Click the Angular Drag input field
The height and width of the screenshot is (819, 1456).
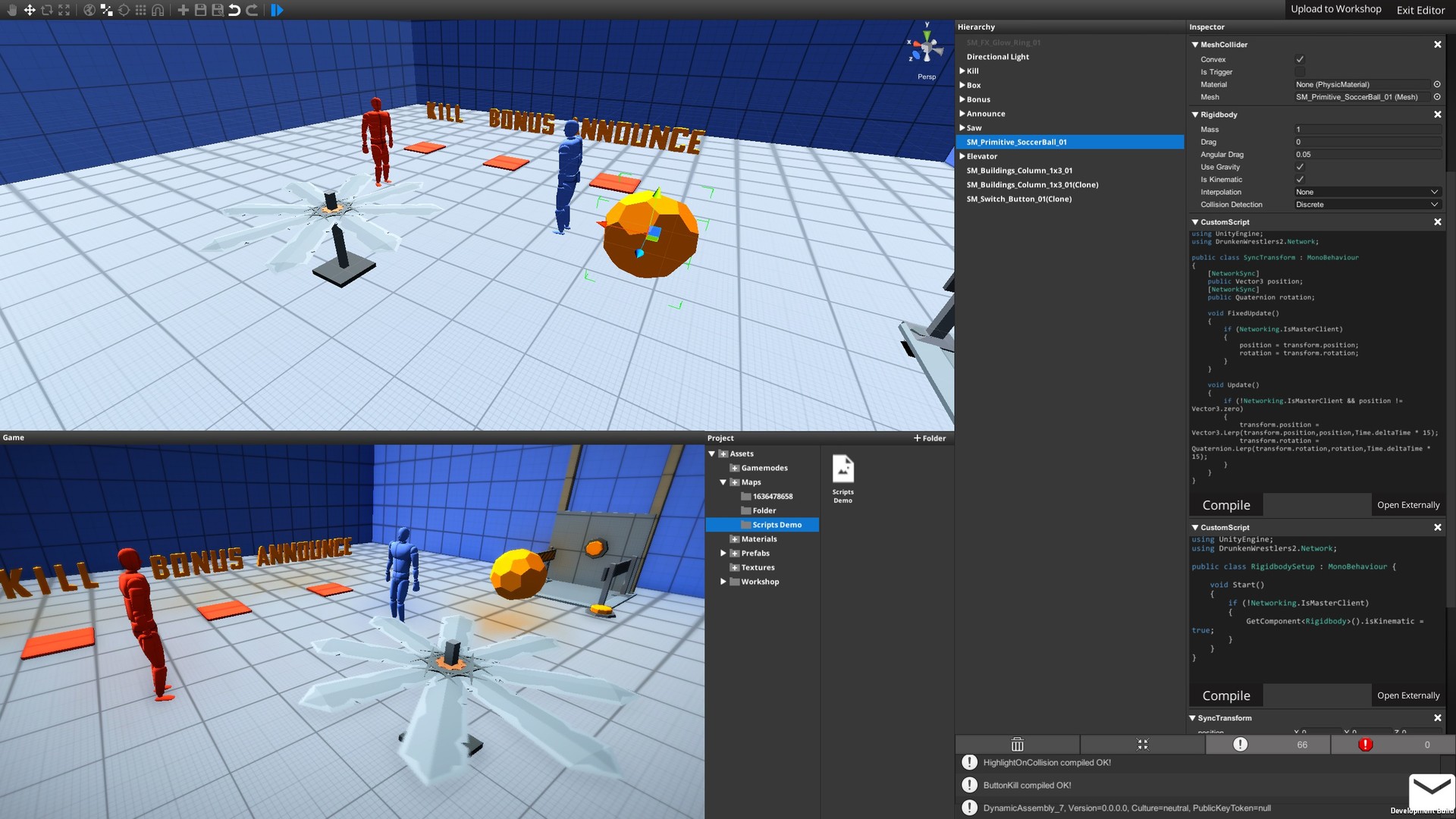(x=1365, y=154)
